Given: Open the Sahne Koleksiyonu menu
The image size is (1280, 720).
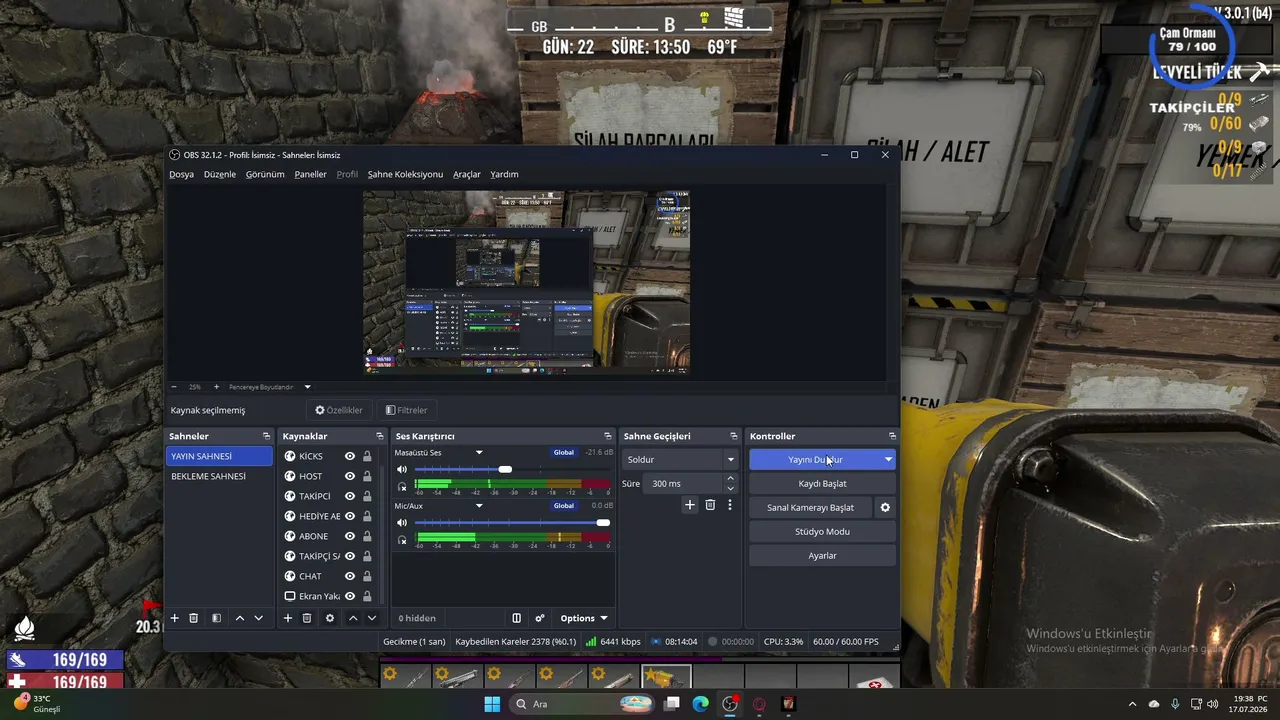Looking at the screenshot, I should click(405, 174).
